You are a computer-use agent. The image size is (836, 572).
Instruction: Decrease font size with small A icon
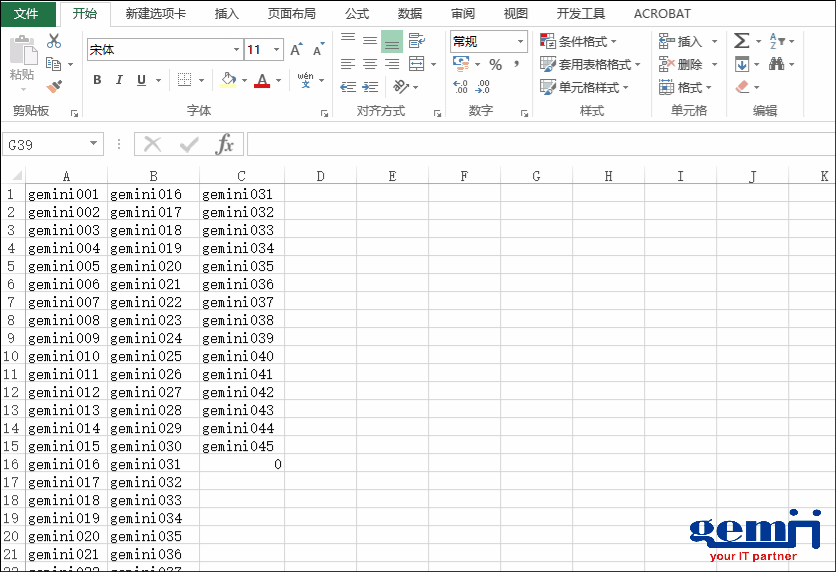318,50
